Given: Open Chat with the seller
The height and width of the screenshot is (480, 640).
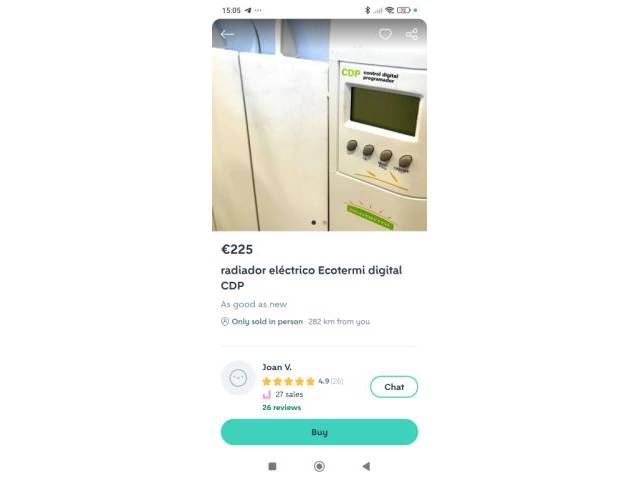Looking at the screenshot, I should click(394, 387).
